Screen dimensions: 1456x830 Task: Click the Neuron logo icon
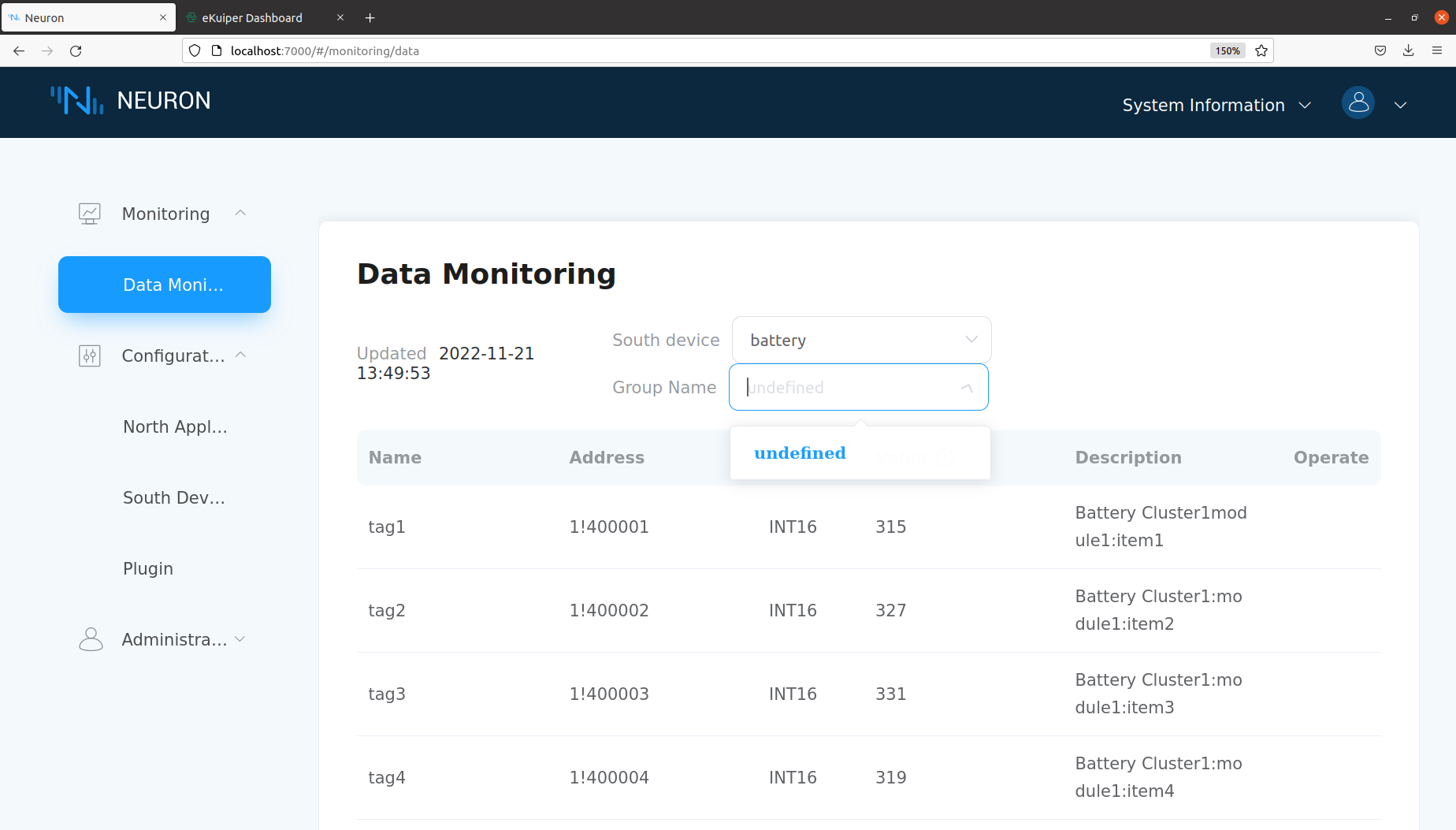coord(77,101)
